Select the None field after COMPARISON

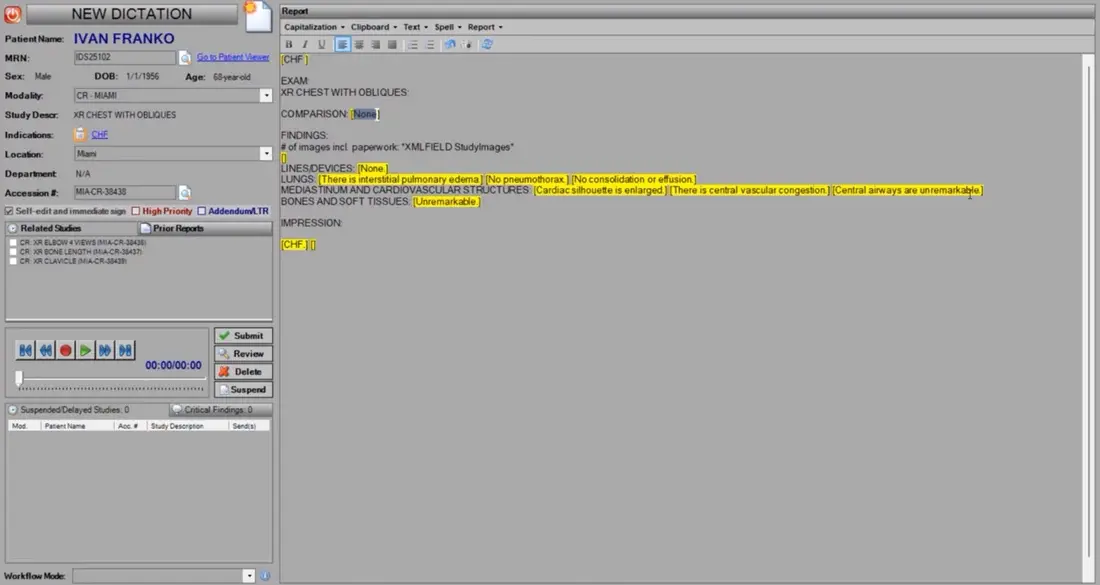click(x=365, y=114)
